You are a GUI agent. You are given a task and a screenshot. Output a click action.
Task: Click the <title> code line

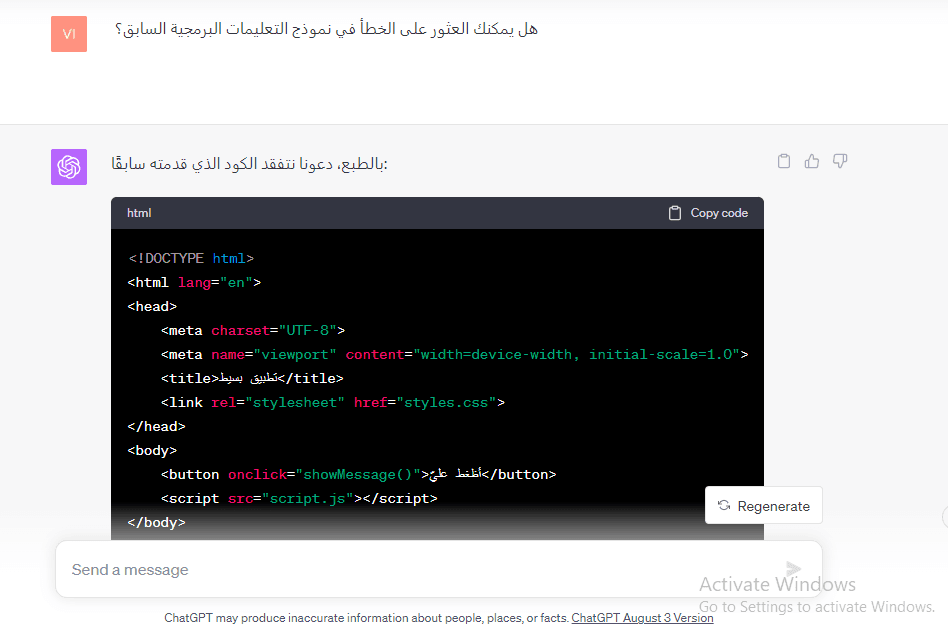pos(252,379)
